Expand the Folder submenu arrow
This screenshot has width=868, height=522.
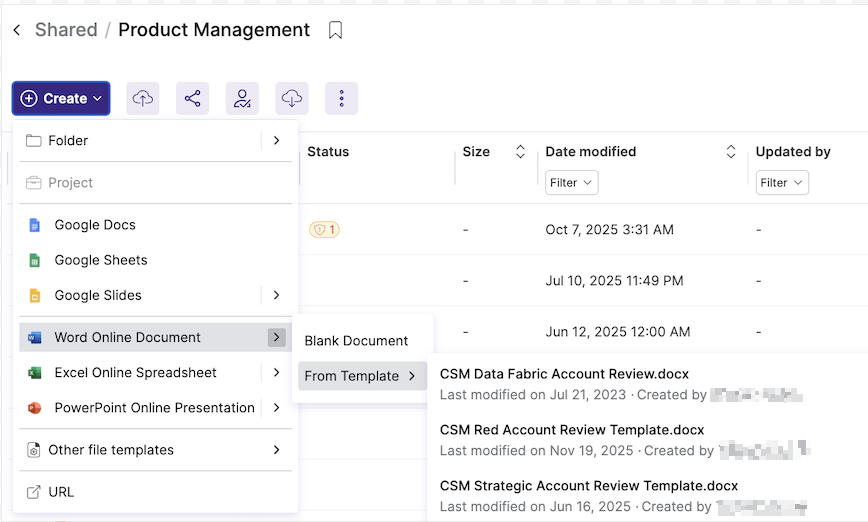pyautogui.click(x=277, y=141)
